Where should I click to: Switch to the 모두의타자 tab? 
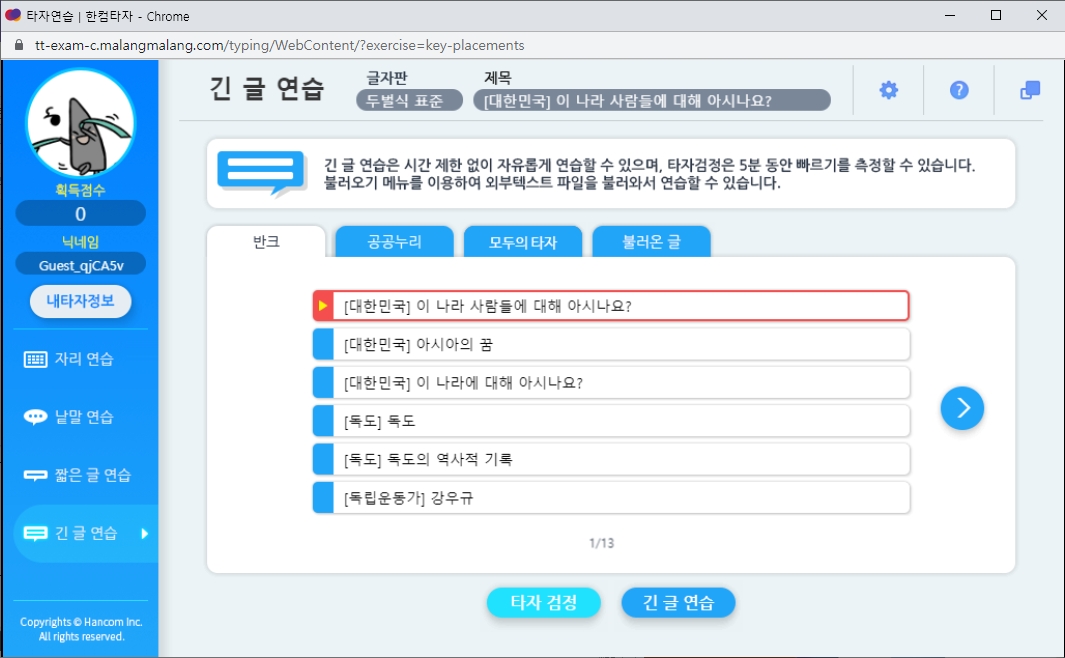(x=522, y=240)
